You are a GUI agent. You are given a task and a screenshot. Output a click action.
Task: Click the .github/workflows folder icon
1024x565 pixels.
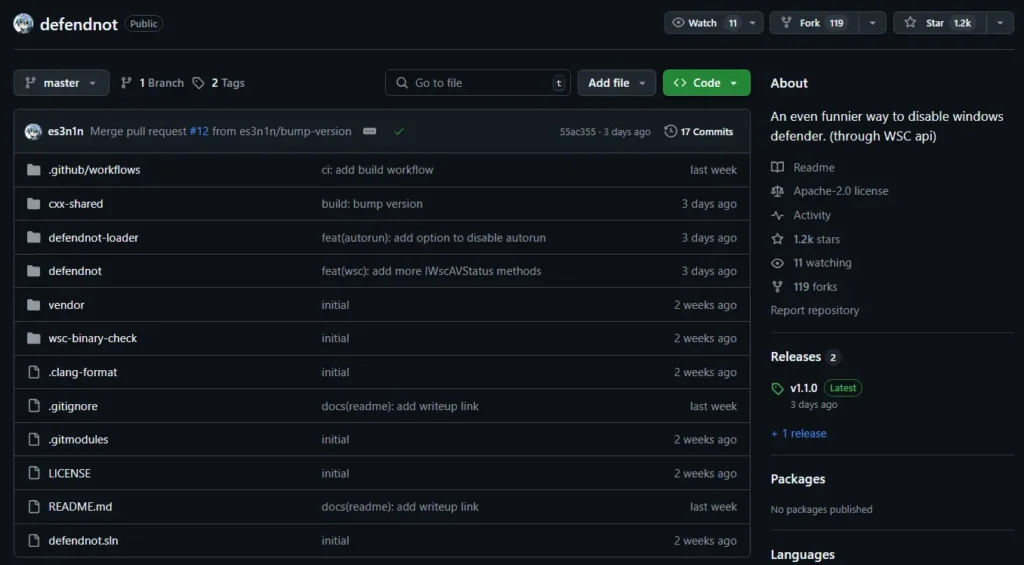pos(33,170)
